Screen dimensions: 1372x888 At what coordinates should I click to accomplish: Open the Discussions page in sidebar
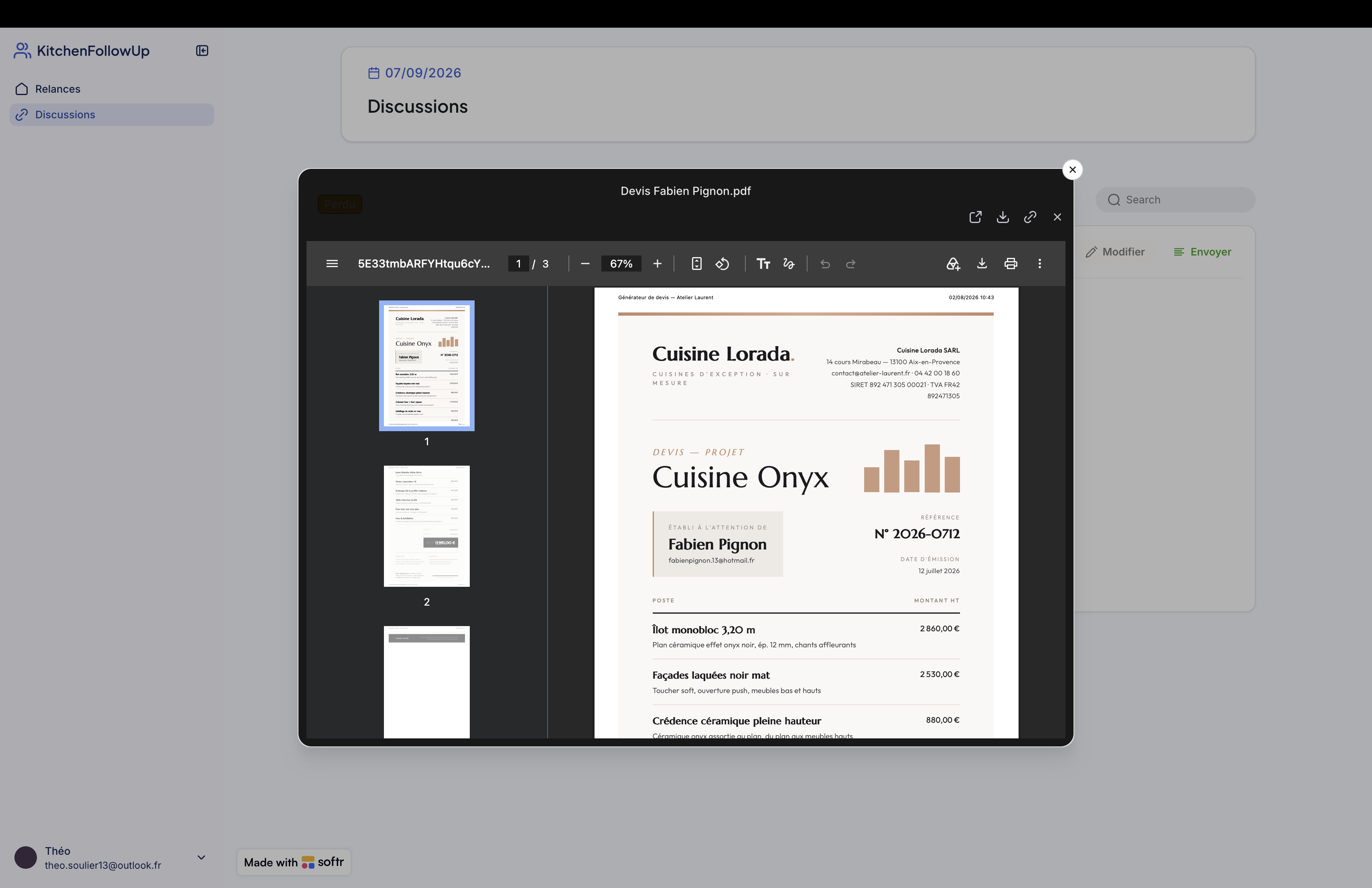(x=112, y=115)
